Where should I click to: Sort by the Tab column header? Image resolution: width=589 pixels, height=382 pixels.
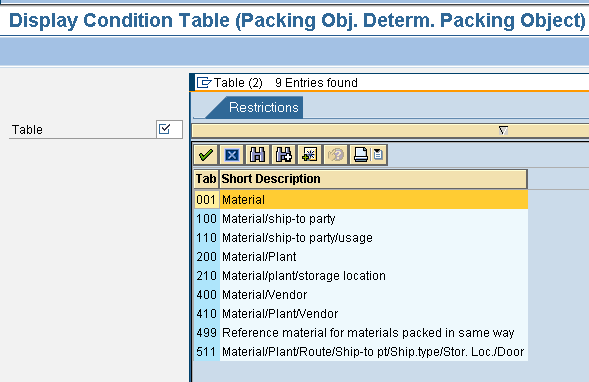pos(206,179)
